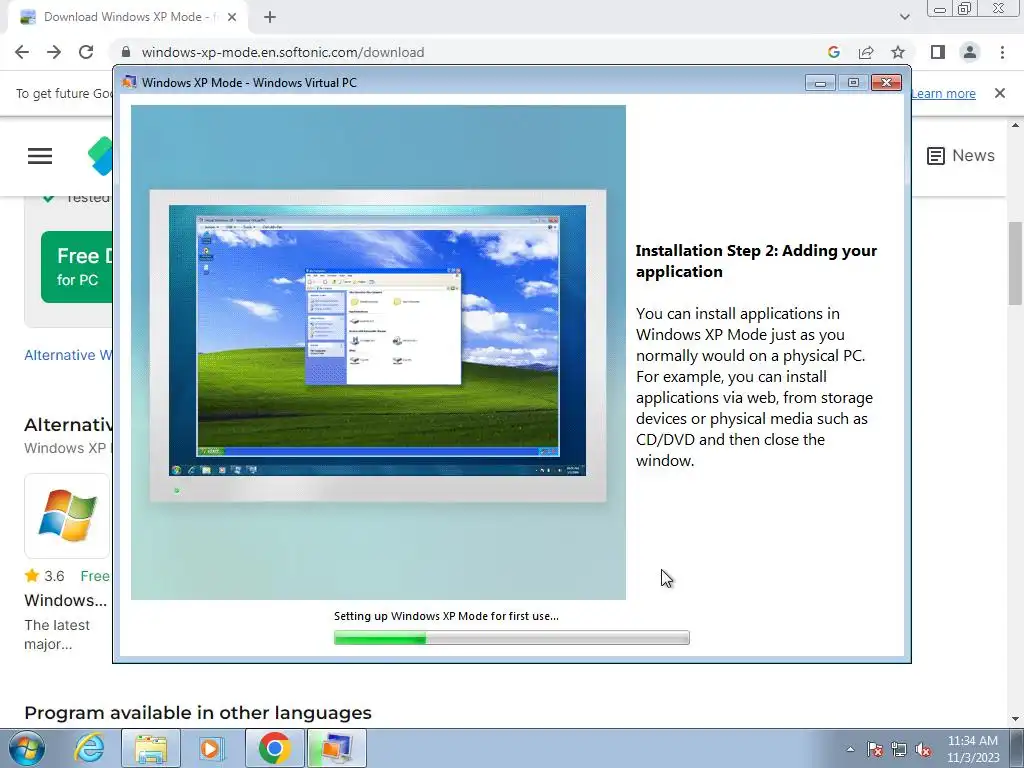Click the Alternative Windows link

[x=69, y=355]
